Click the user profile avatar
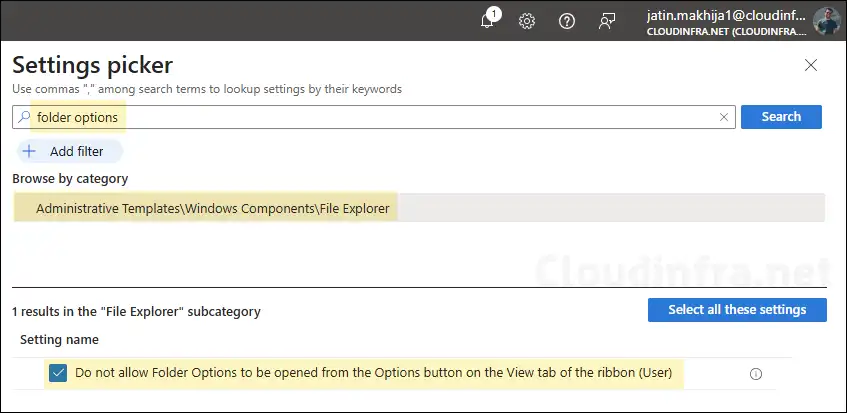The width and height of the screenshot is (847, 413). 826,22
